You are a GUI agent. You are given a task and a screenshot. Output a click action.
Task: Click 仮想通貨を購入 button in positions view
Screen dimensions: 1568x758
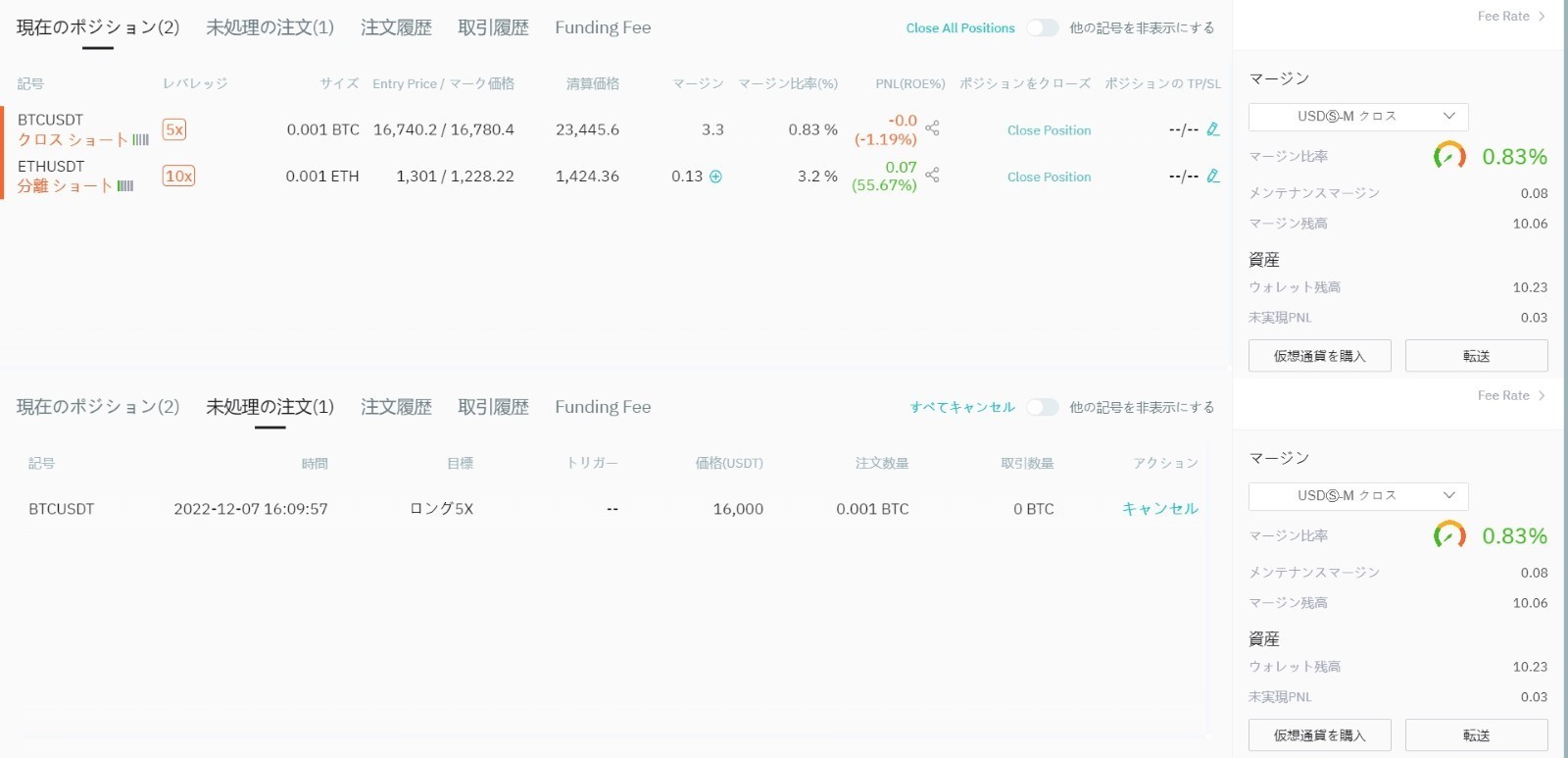1319,356
